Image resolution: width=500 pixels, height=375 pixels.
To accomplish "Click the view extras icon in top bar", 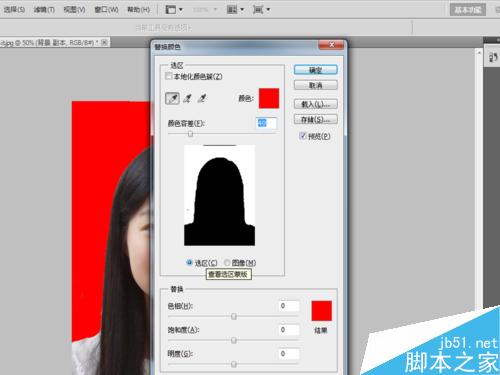I will click(171, 9).
